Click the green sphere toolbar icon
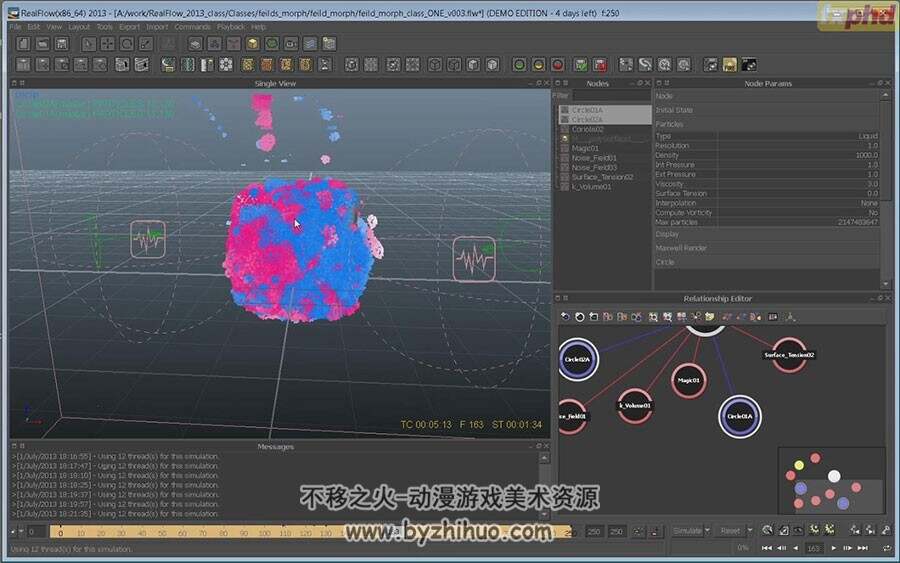The height and width of the screenshot is (563, 900). (x=519, y=65)
